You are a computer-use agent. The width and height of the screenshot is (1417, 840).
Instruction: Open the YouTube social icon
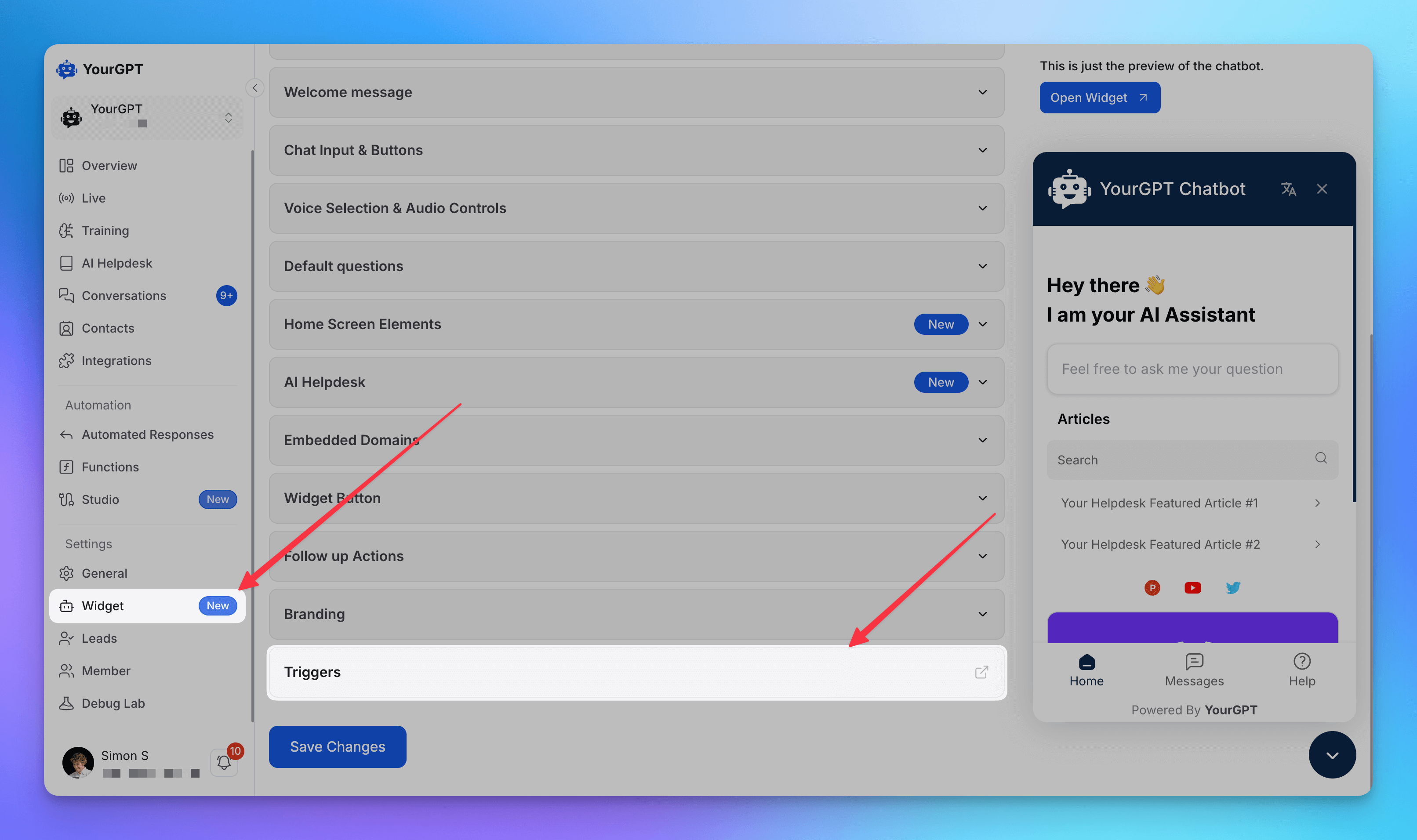tap(1192, 587)
